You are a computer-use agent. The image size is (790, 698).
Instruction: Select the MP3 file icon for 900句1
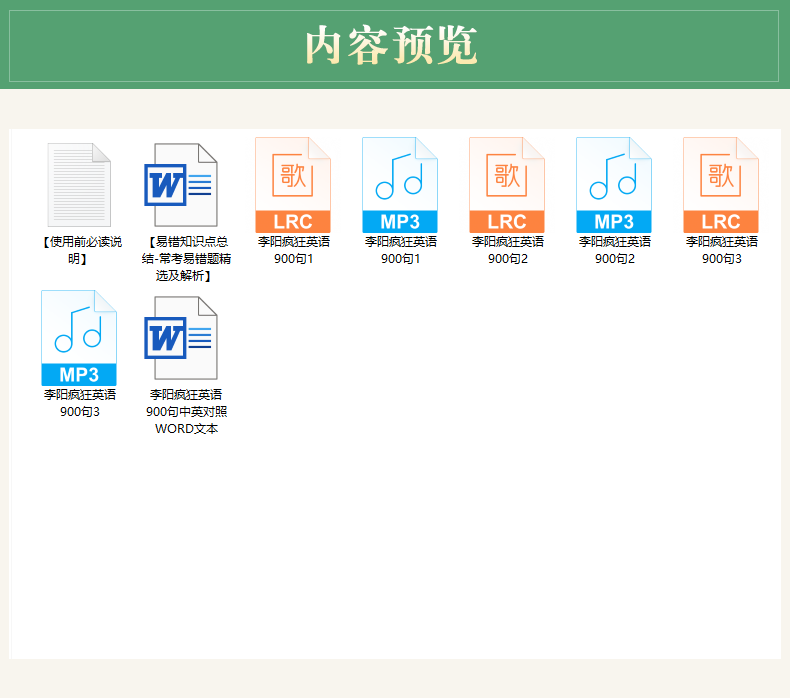400,185
